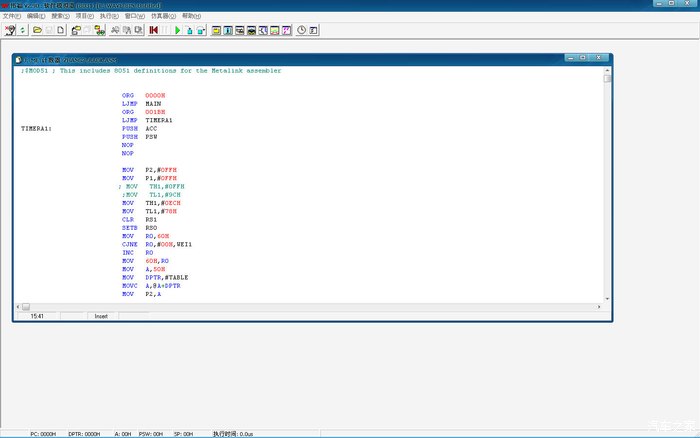This screenshot has height=438, width=700.
Task: Click the first toolbar icon at far left
Action: [9, 31]
